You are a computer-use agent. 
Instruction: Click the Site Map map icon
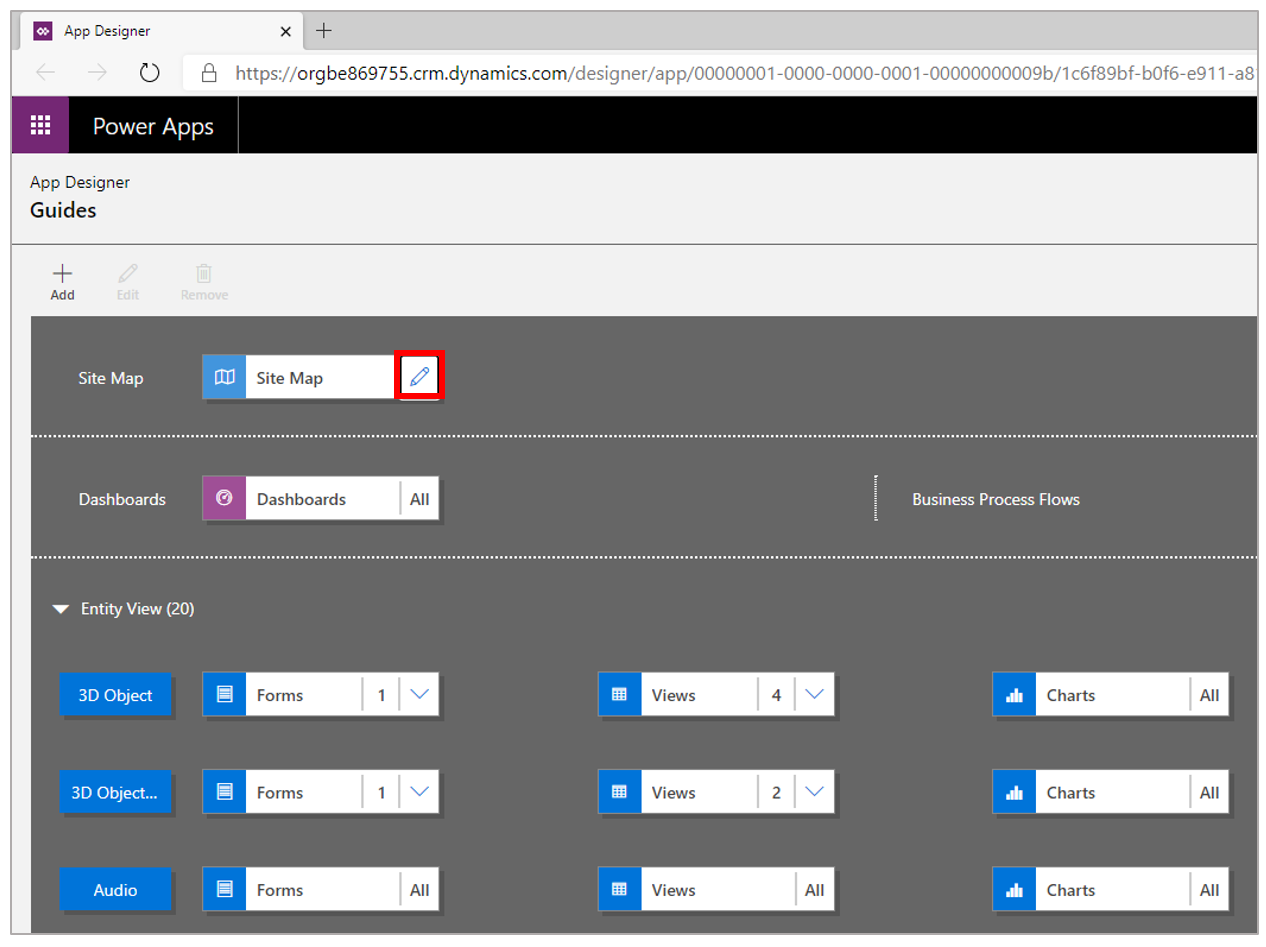tap(225, 377)
